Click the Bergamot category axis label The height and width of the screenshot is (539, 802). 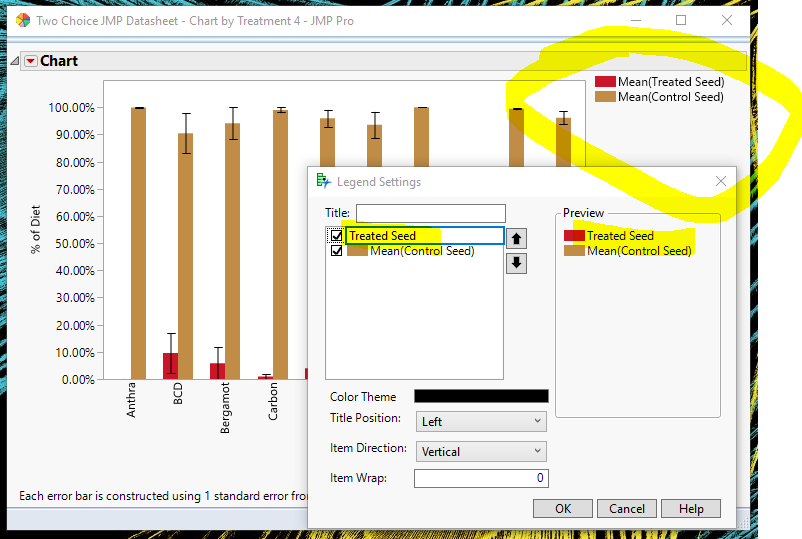225,408
